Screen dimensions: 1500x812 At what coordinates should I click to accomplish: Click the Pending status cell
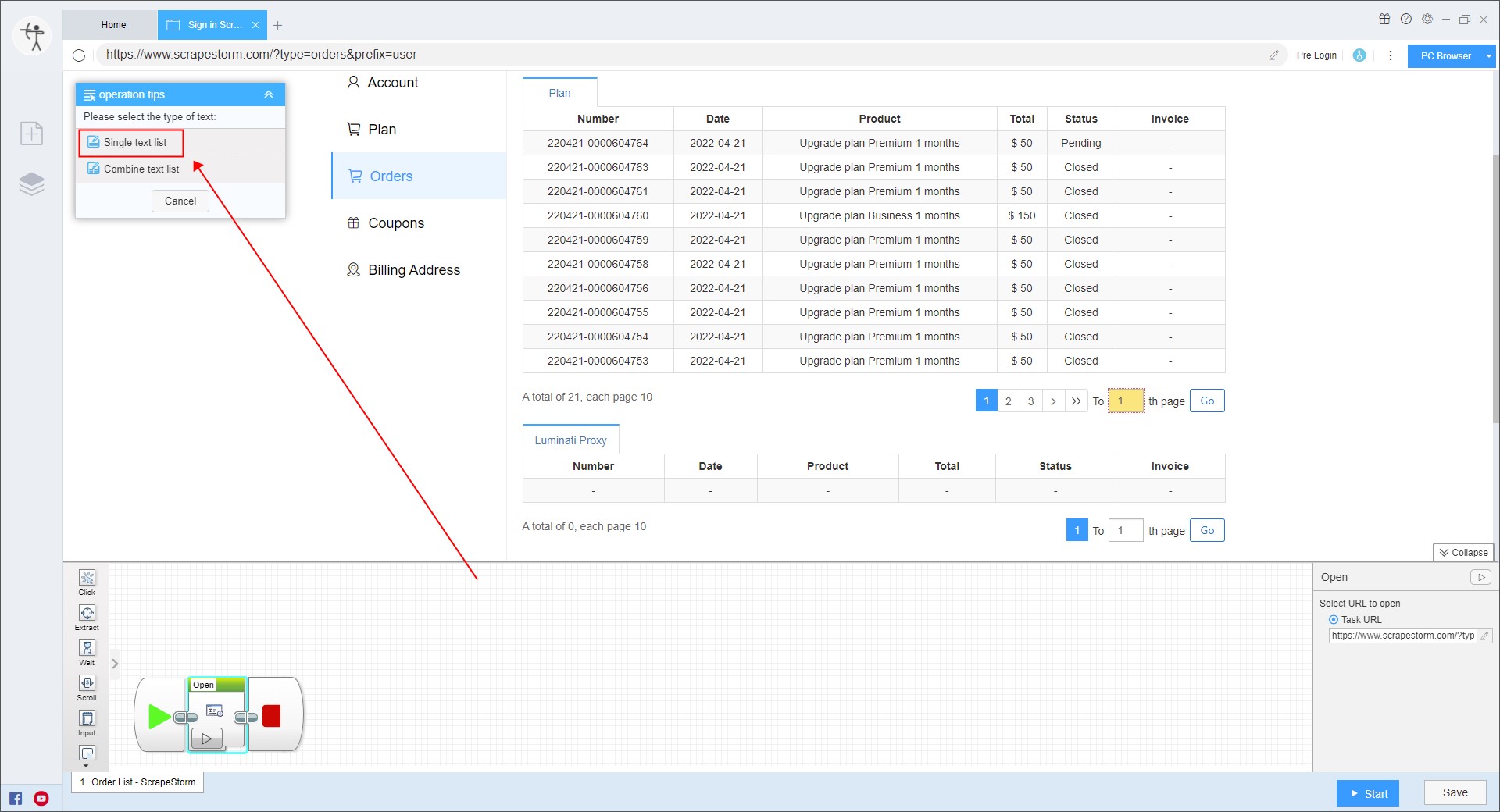[1081, 144]
